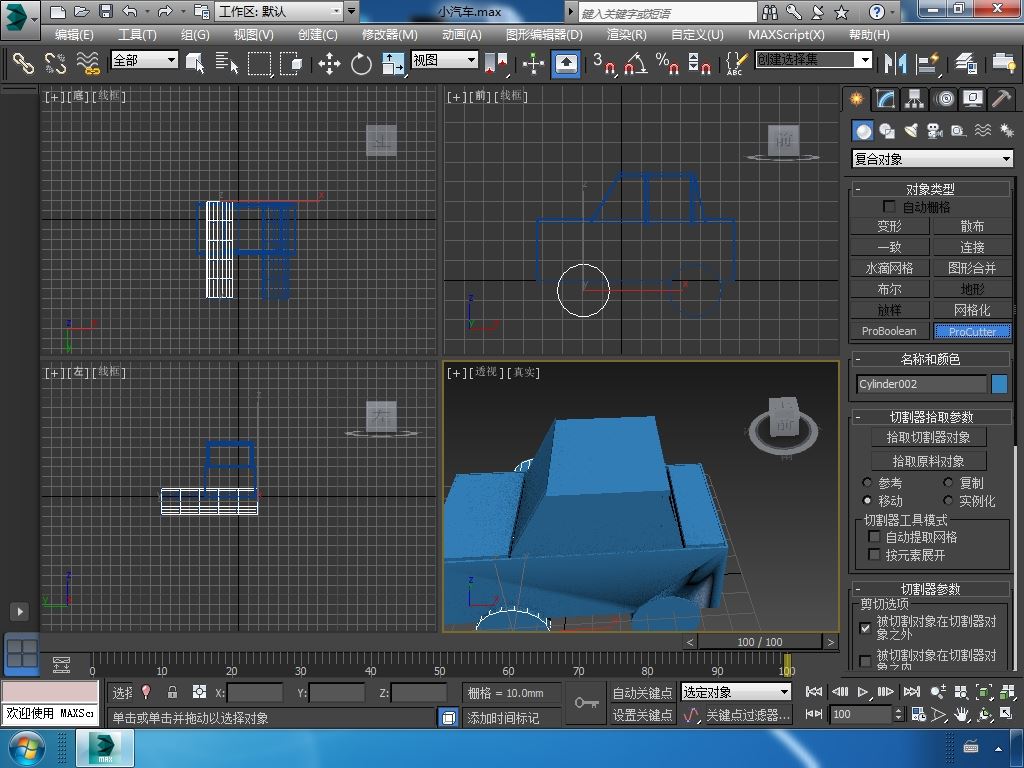This screenshot has height=768, width=1024.
Task: Toggle selection lock icon in status bar
Action: [172, 692]
